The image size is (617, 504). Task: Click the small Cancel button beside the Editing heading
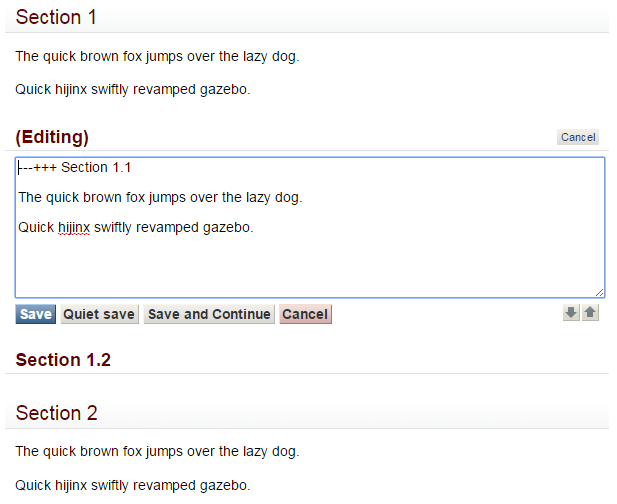(578, 137)
